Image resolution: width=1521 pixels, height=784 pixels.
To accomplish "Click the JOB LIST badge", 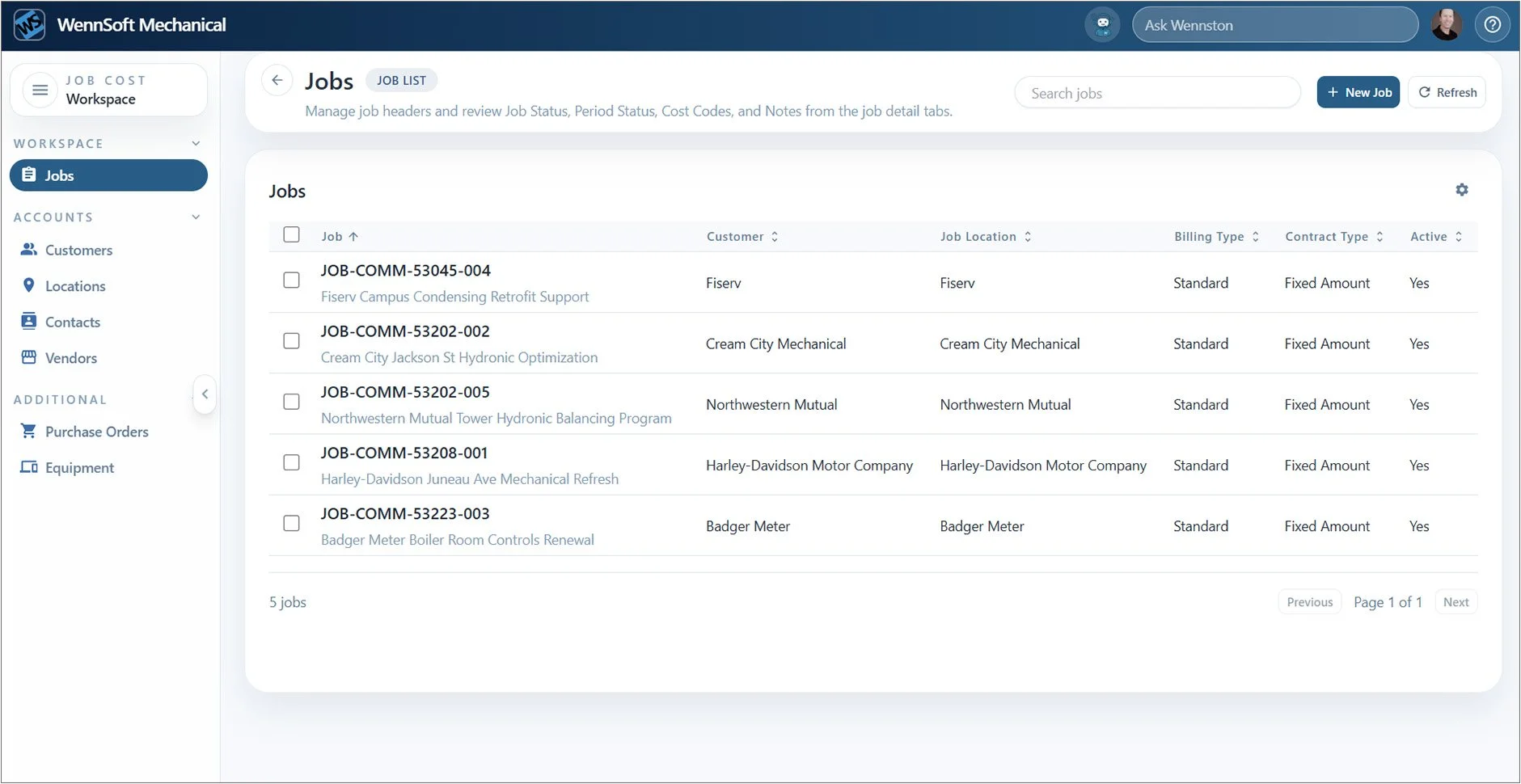I will [402, 81].
